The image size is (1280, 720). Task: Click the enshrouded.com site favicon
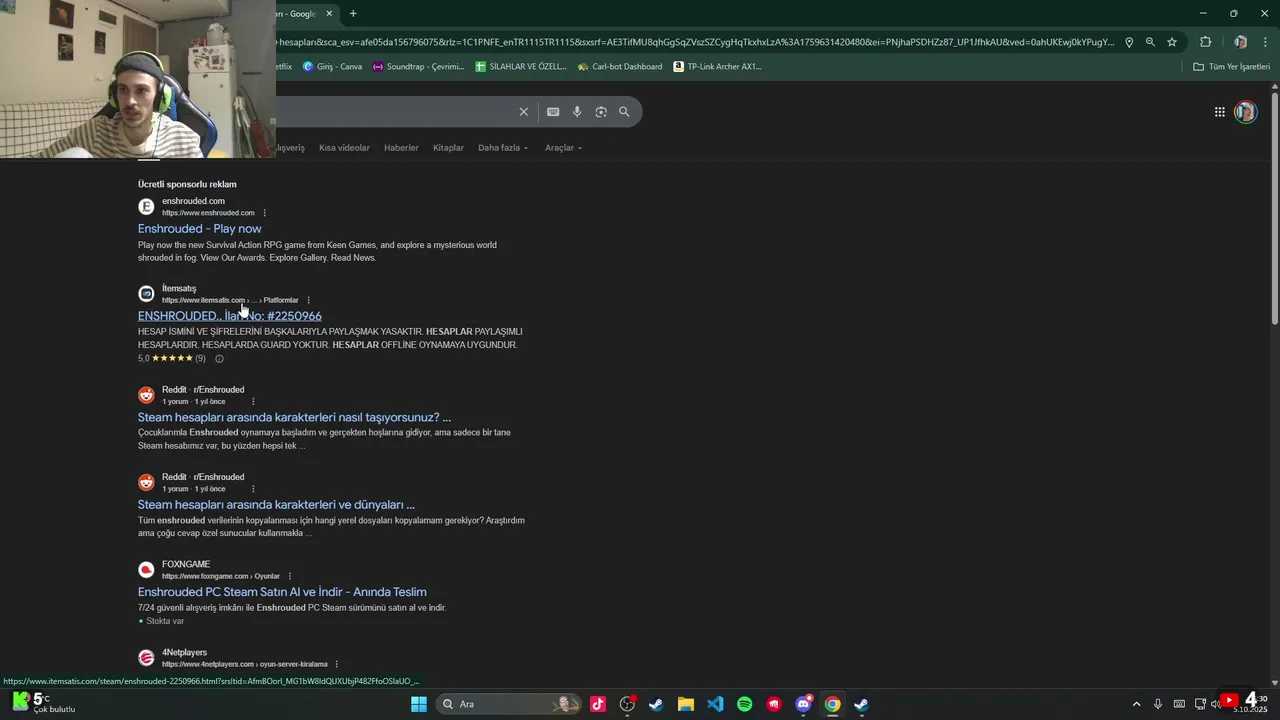pos(146,207)
